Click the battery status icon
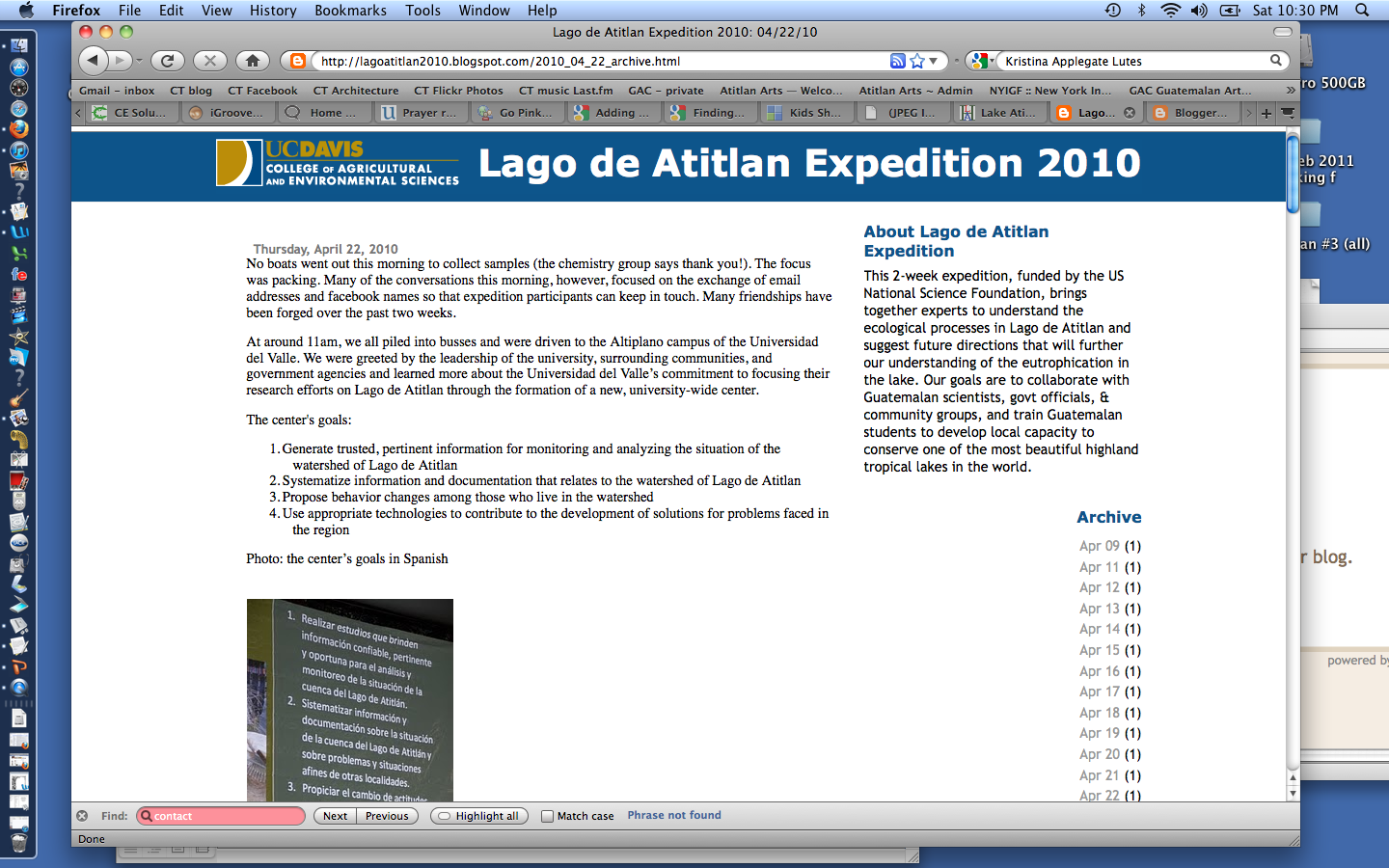This screenshot has width=1389, height=868. pyautogui.click(x=1230, y=10)
